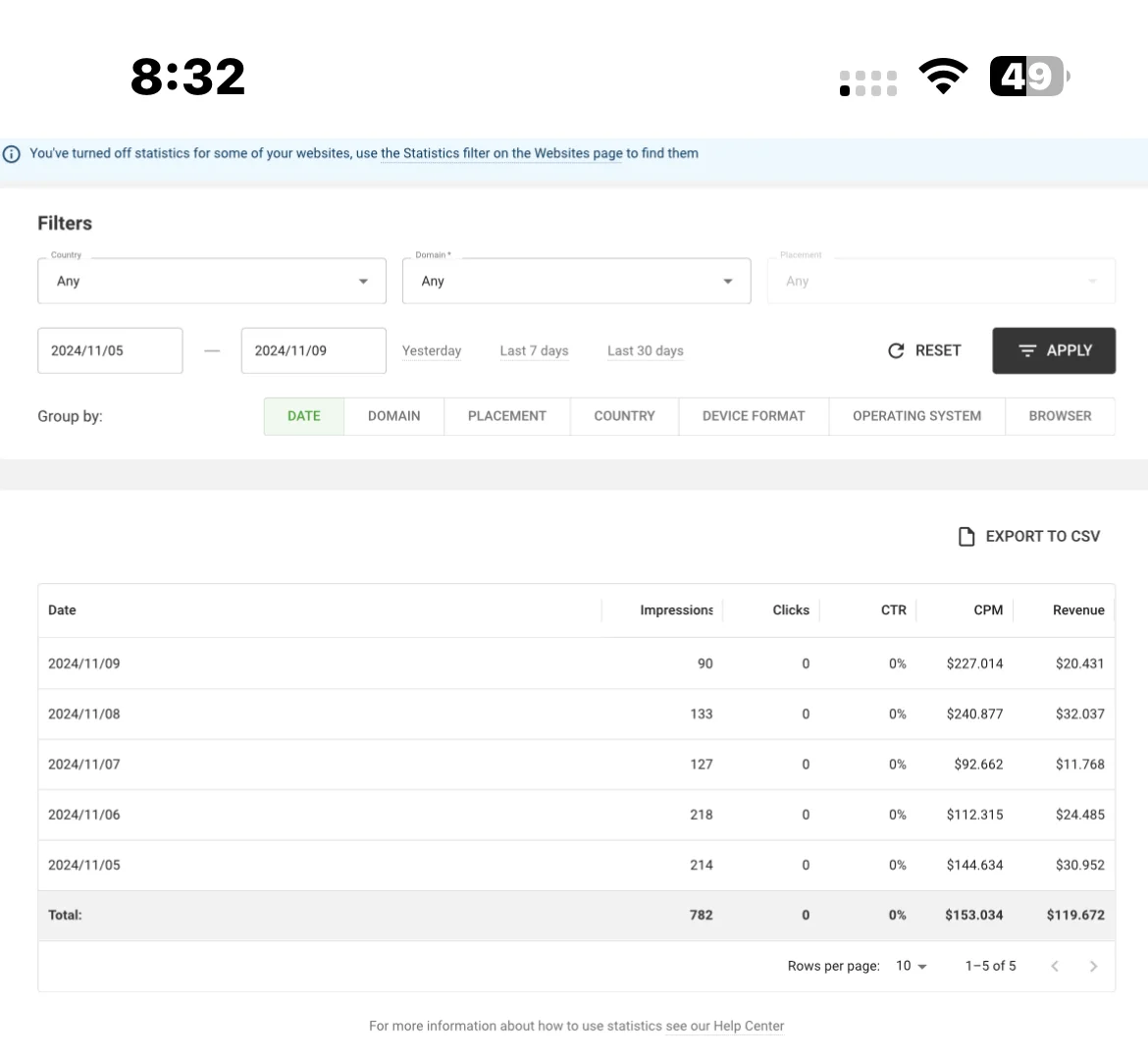Click the 133 impressions value
The width and height of the screenshot is (1148, 1059).
[701, 715]
